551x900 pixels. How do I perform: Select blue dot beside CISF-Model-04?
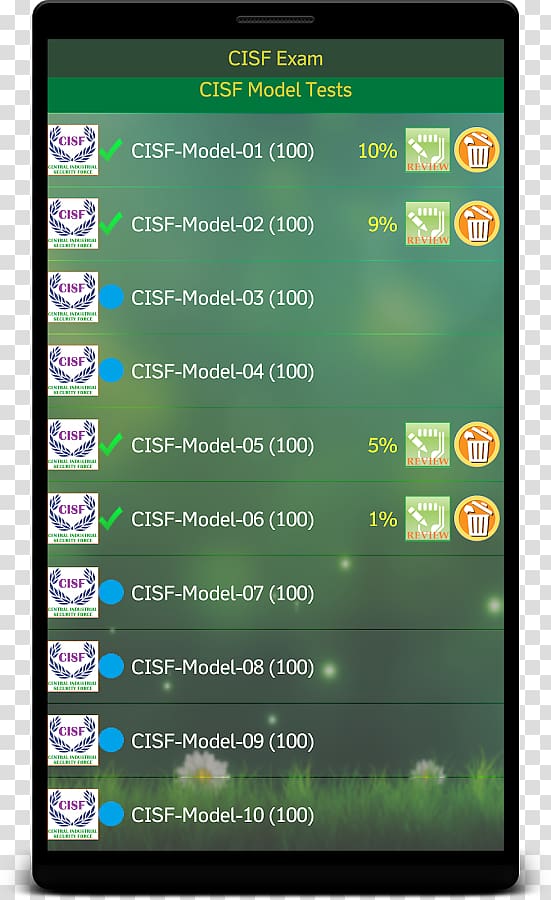point(111,371)
